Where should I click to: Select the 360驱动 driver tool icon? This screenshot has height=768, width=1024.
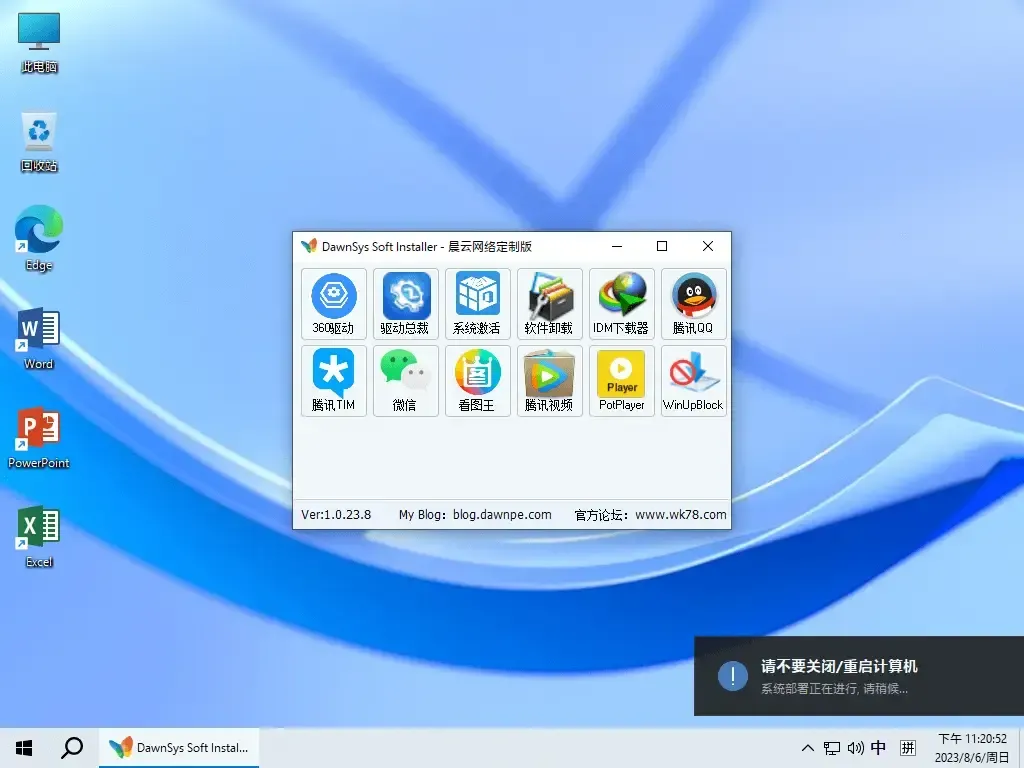tap(333, 303)
